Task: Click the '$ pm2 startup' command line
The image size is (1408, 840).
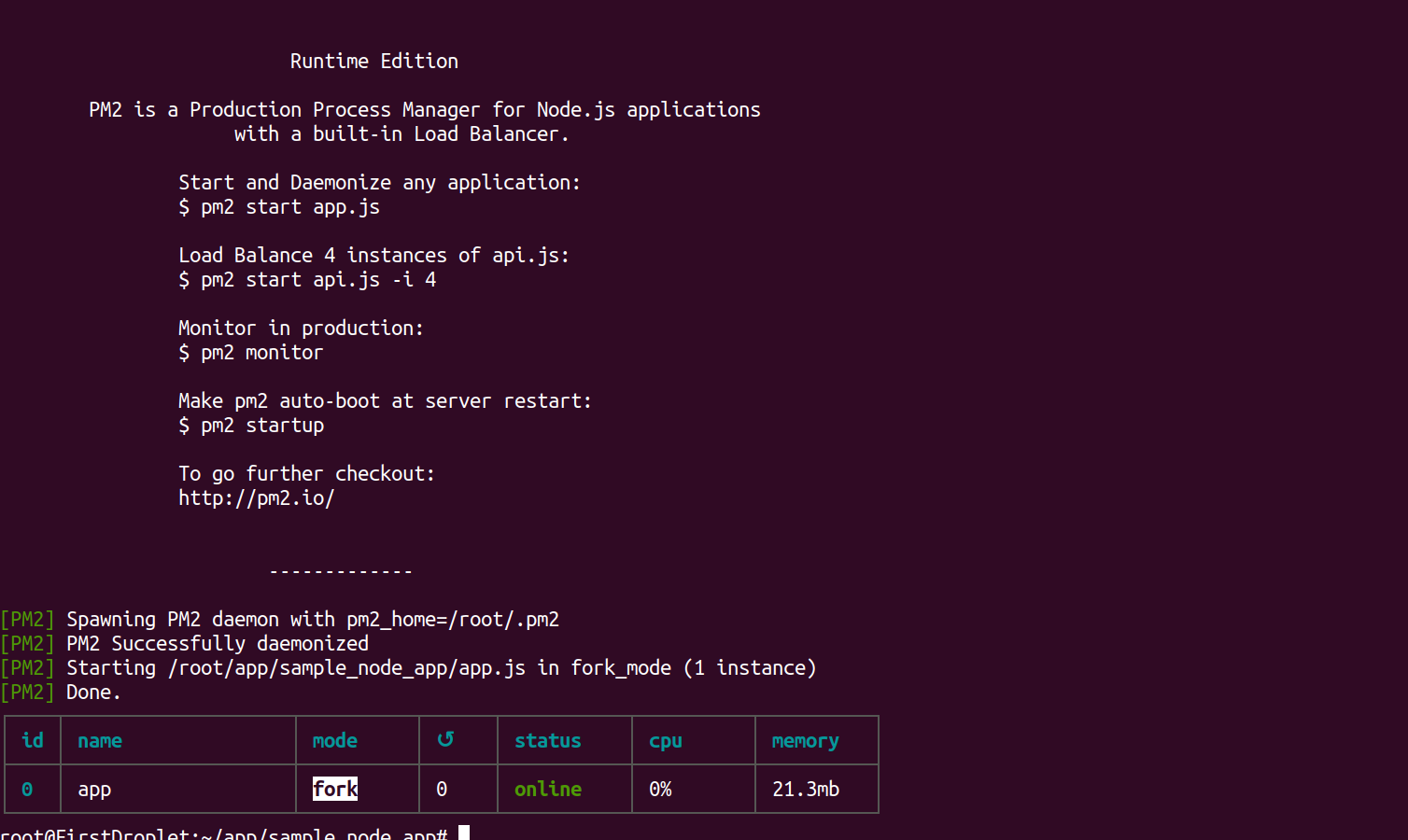Action: point(251,426)
